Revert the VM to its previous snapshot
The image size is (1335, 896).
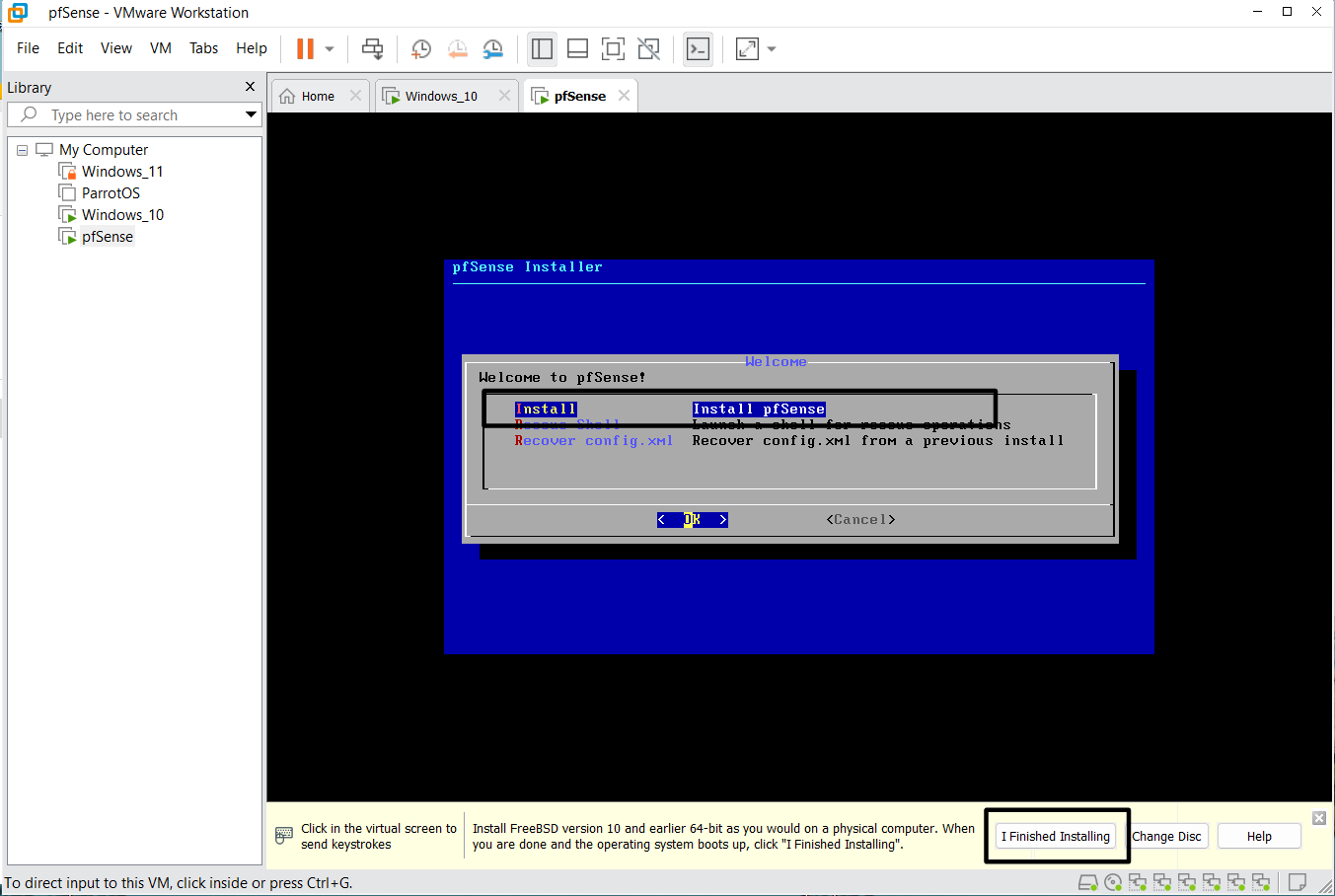458,48
